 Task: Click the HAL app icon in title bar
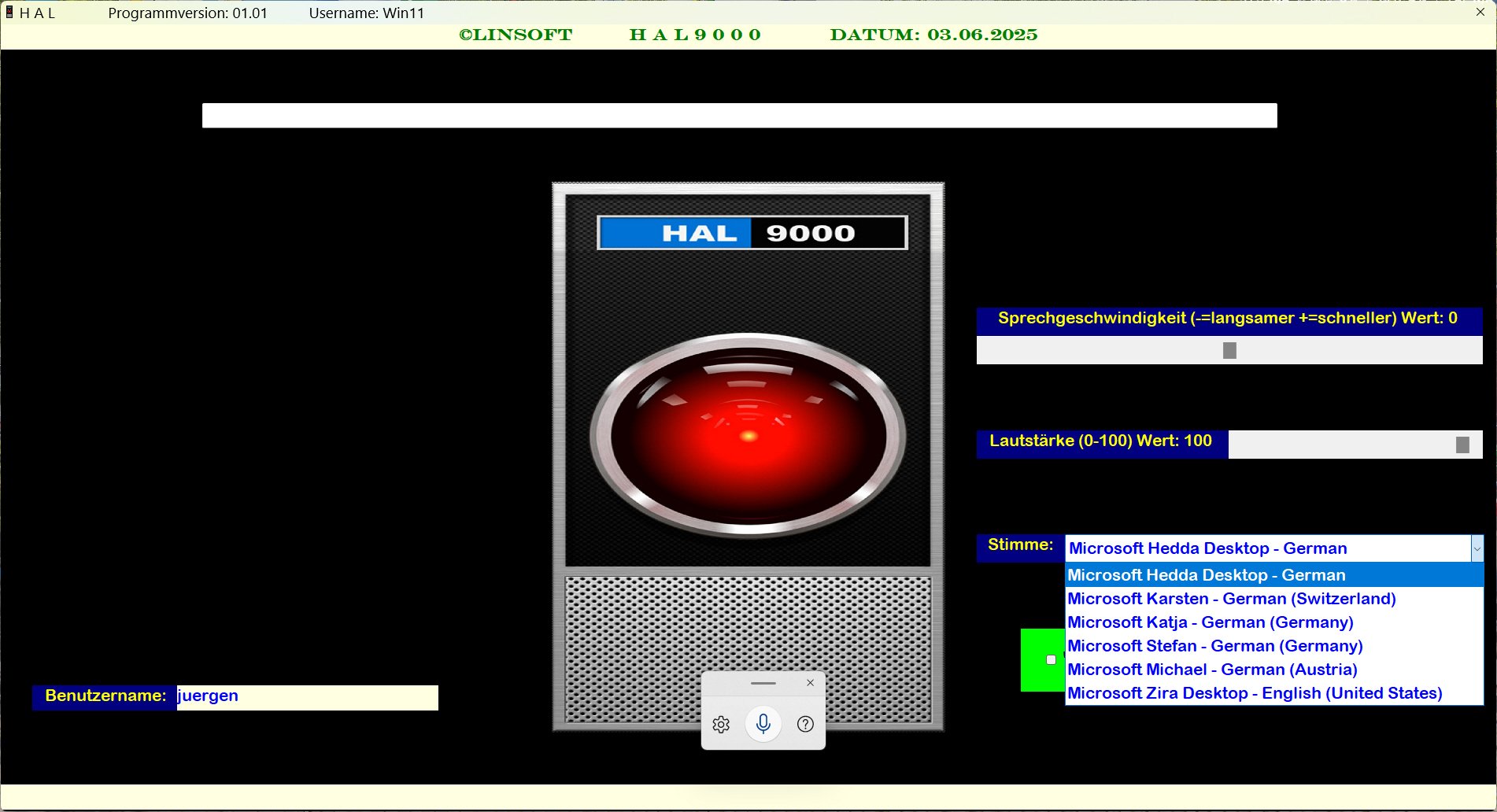click(x=9, y=13)
